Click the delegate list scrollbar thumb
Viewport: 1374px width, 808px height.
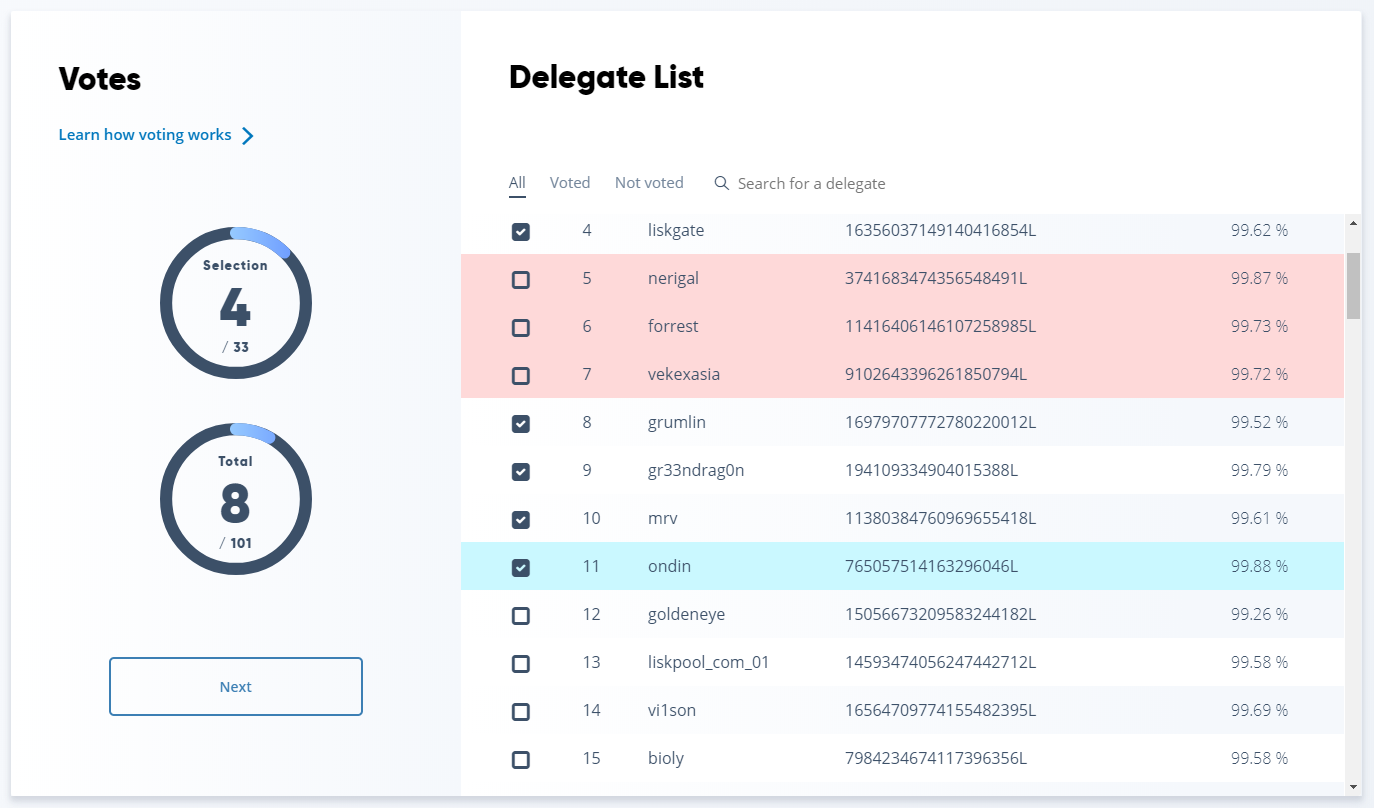click(x=1353, y=285)
